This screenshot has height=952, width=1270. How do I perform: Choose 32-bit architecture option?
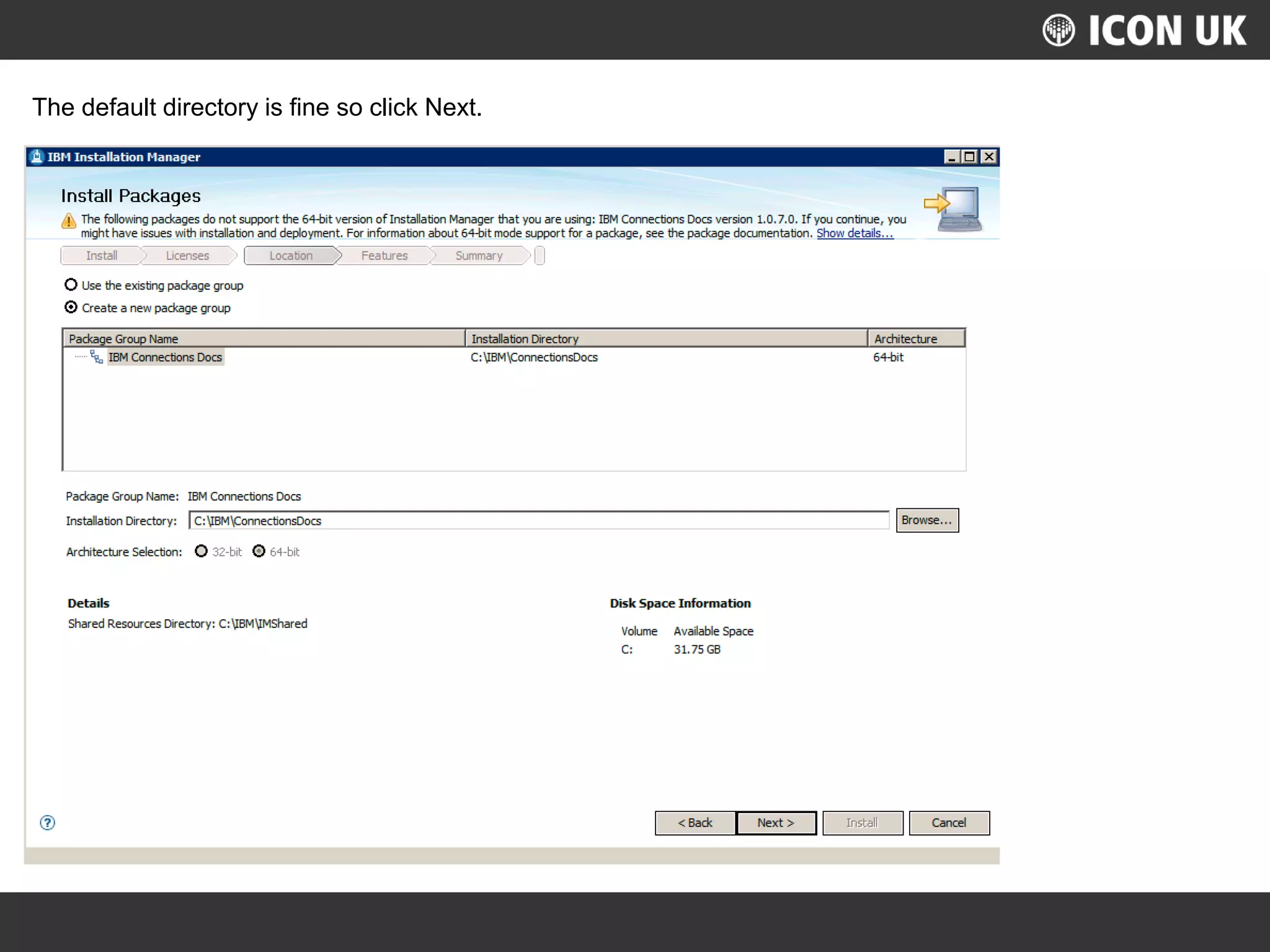pyautogui.click(x=202, y=551)
